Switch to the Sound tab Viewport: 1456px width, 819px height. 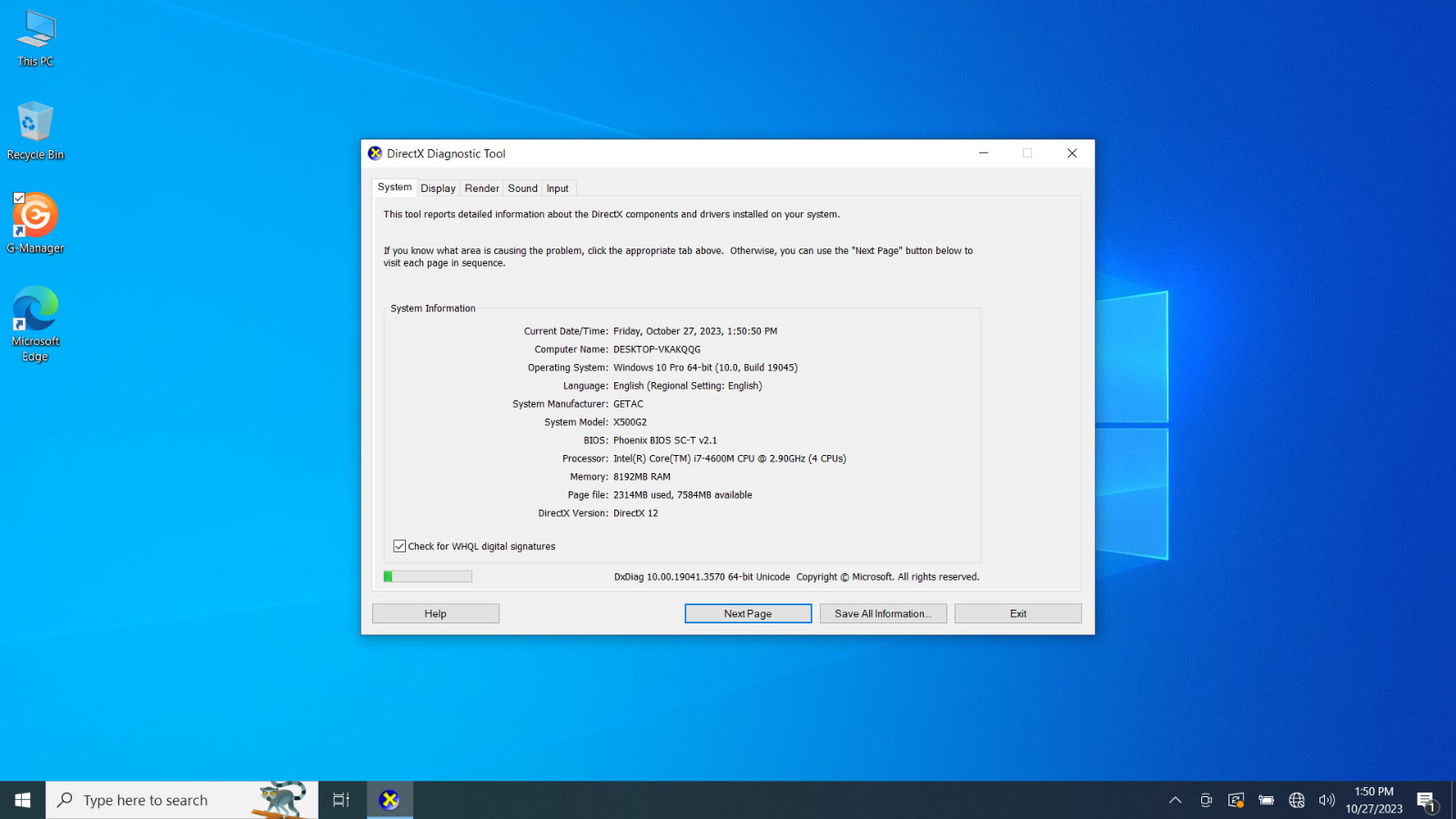click(x=522, y=188)
